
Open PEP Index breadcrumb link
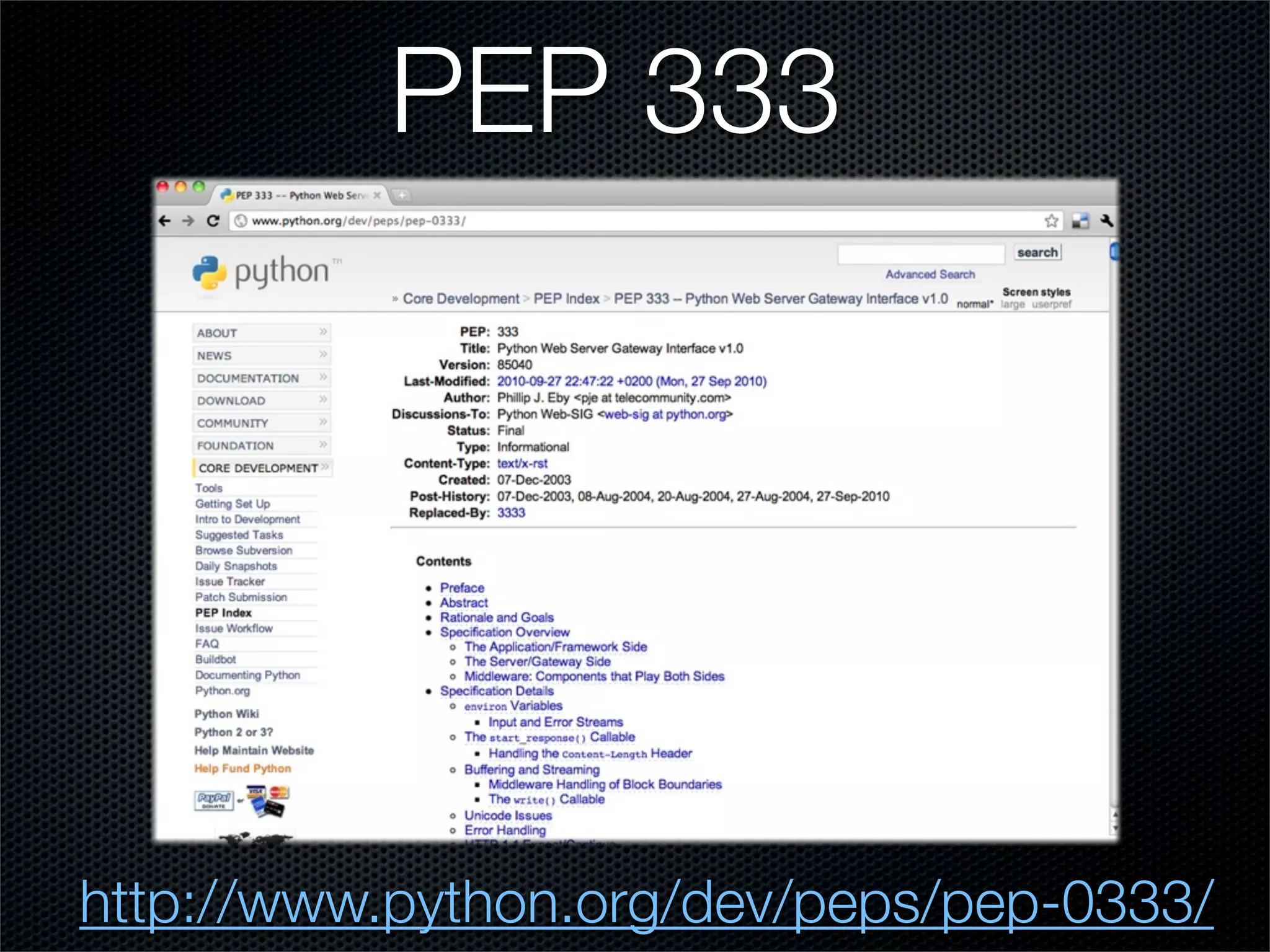pyautogui.click(x=566, y=299)
